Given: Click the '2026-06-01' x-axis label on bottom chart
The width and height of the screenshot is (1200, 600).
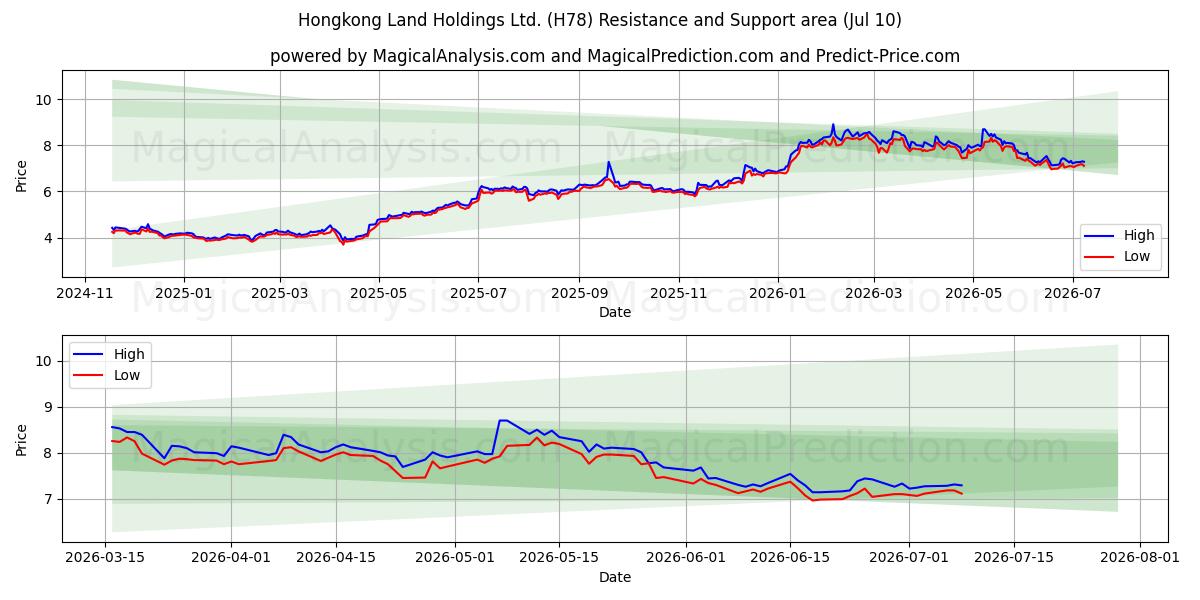Looking at the screenshot, I should (x=686, y=560).
